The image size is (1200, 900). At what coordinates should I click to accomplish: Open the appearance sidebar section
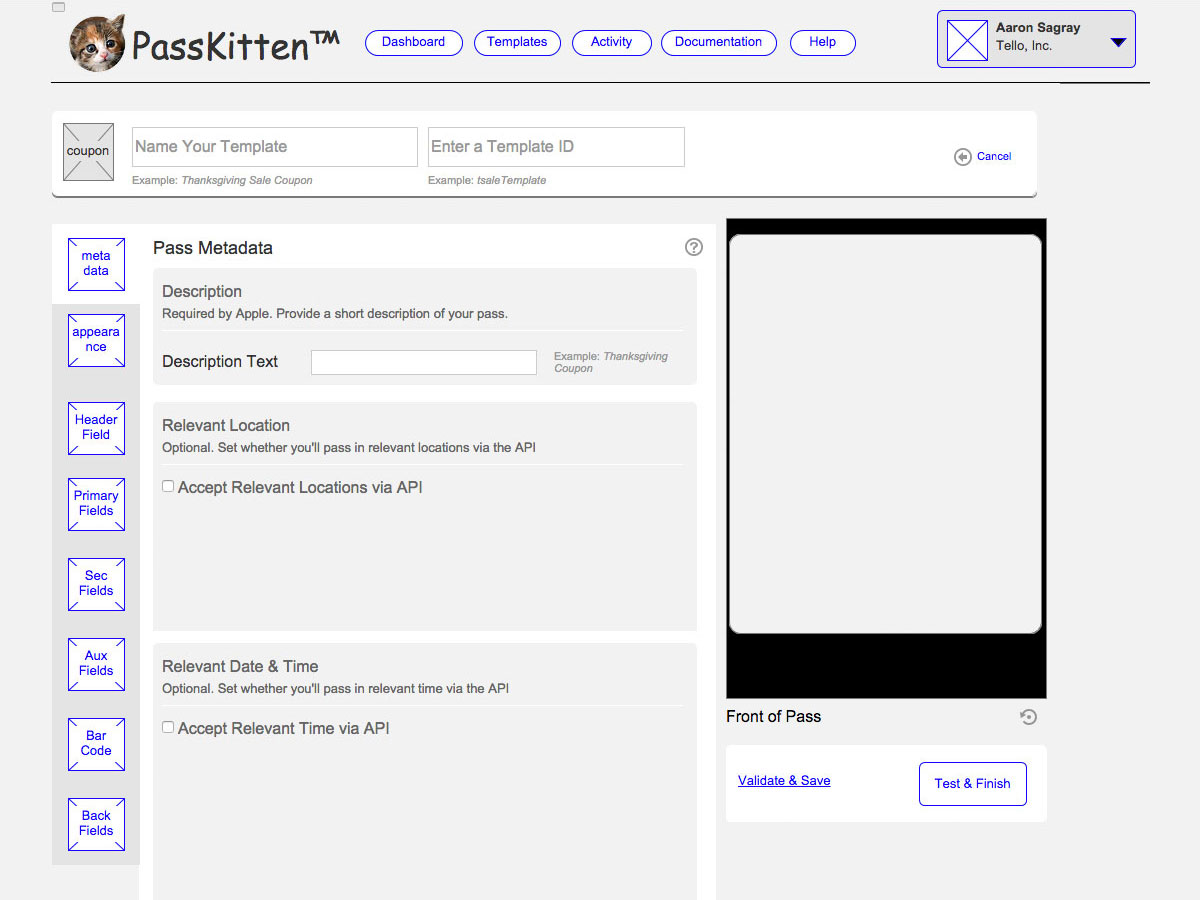pos(96,340)
